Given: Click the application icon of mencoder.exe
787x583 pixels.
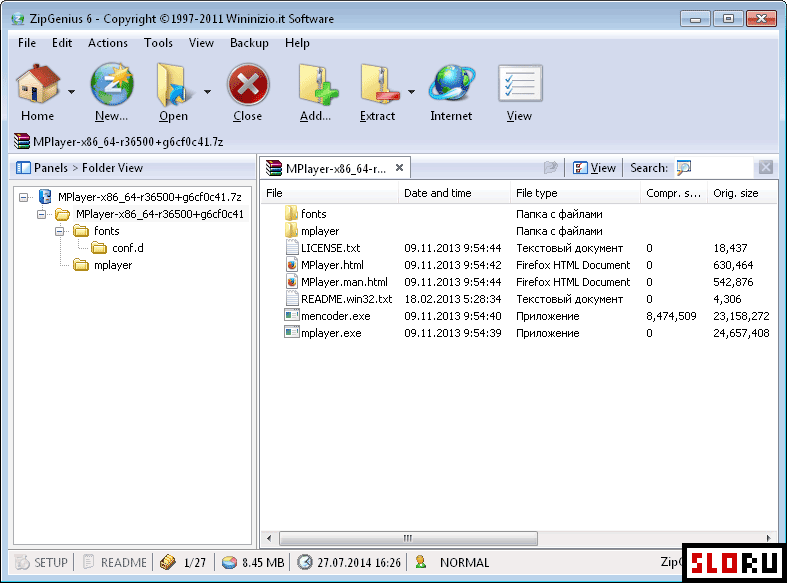Looking at the screenshot, I should (x=292, y=316).
